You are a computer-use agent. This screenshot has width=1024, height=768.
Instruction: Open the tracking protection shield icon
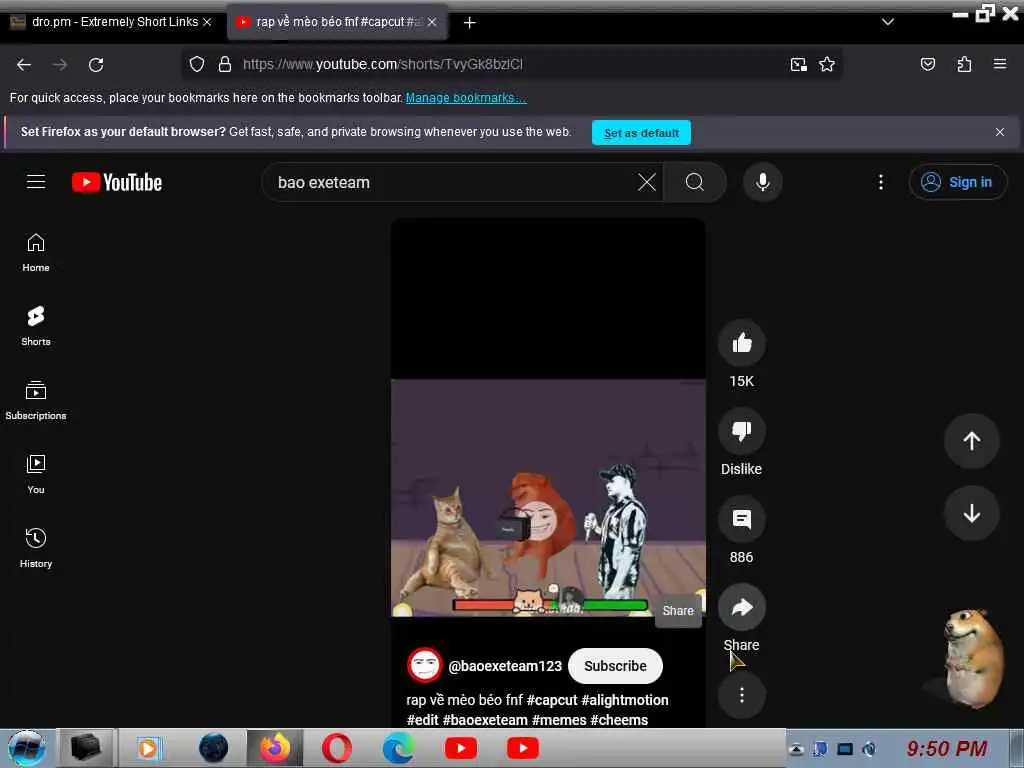197,64
